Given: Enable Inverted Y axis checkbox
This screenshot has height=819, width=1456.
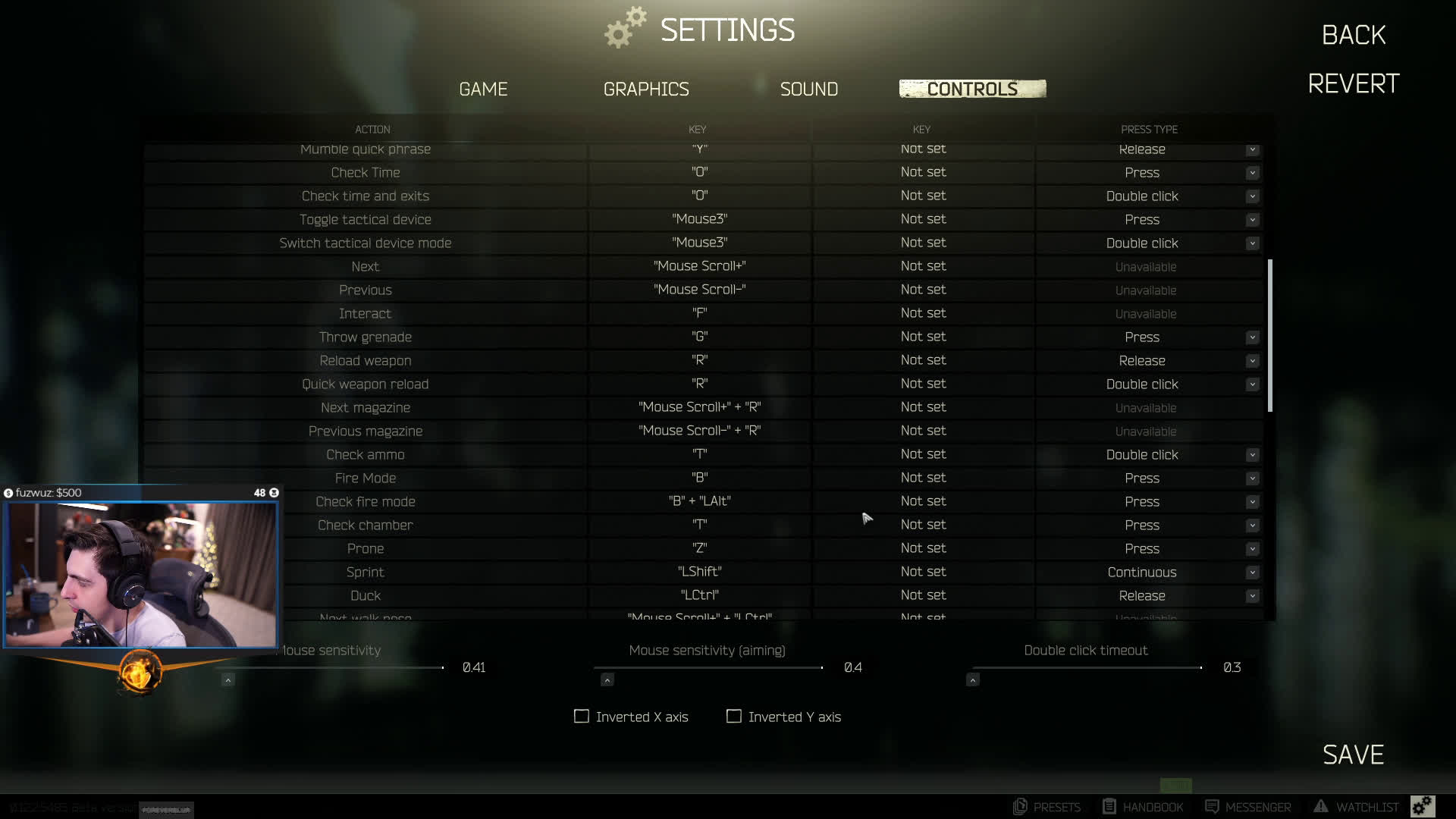Looking at the screenshot, I should [733, 716].
